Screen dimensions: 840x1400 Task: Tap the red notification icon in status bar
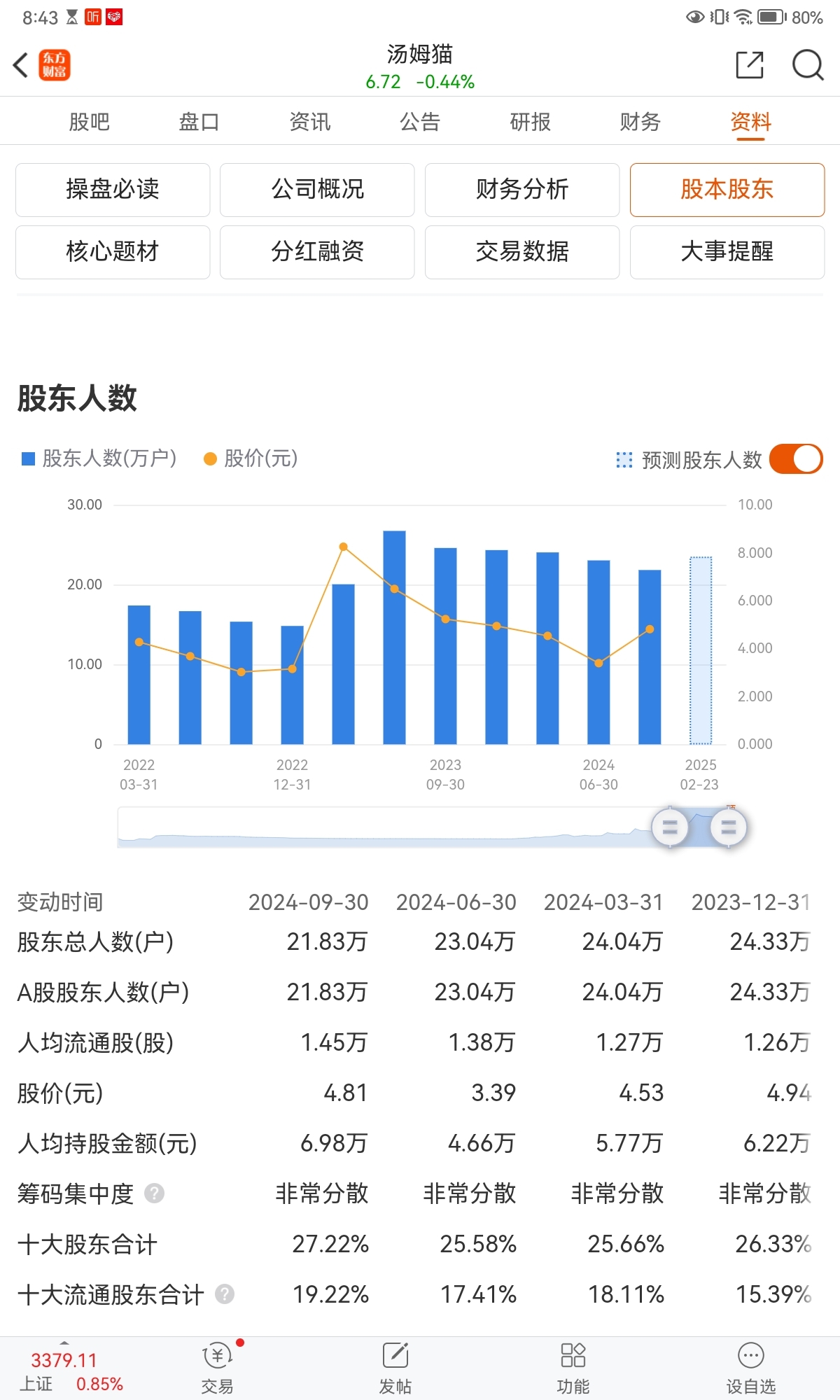[114, 17]
